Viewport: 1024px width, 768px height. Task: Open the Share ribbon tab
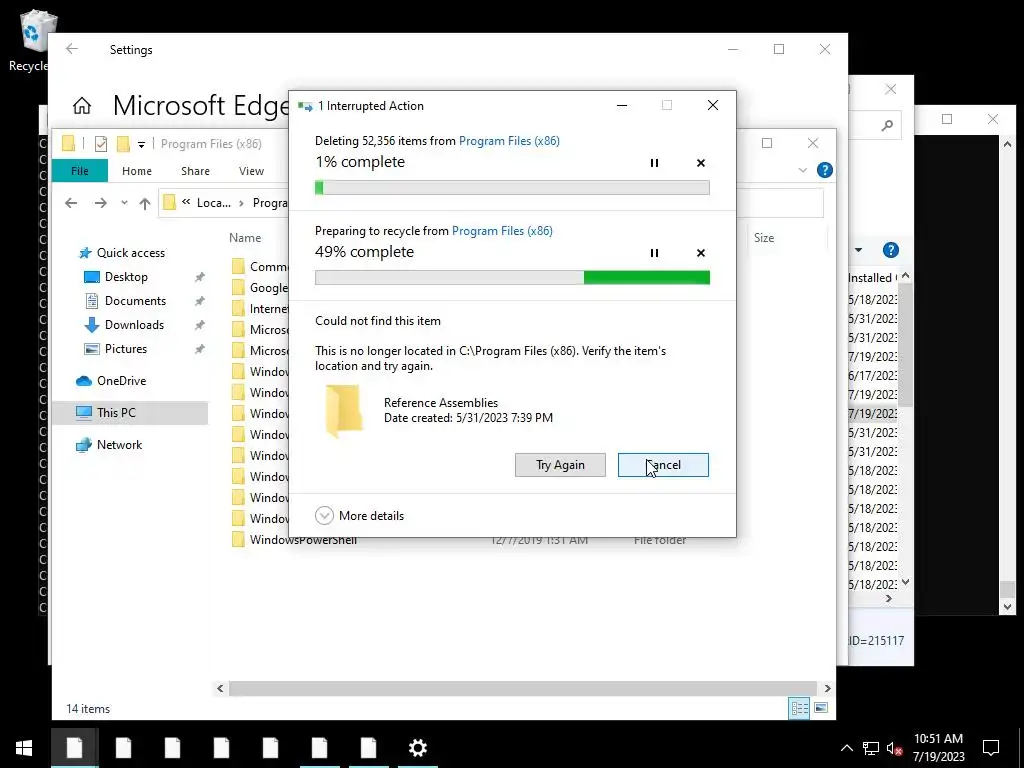(195, 171)
